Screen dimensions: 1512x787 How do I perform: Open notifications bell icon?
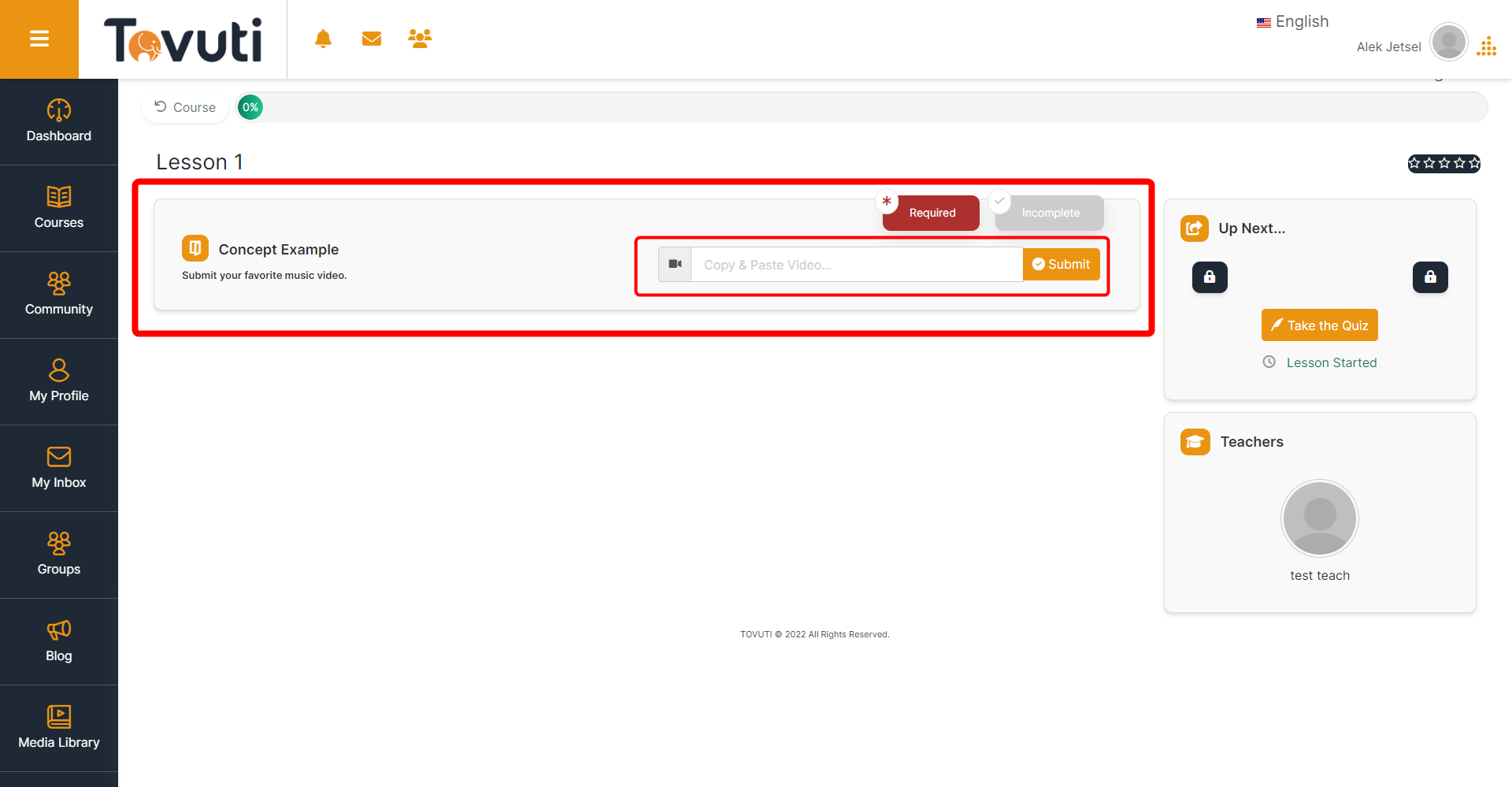[323, 39]
